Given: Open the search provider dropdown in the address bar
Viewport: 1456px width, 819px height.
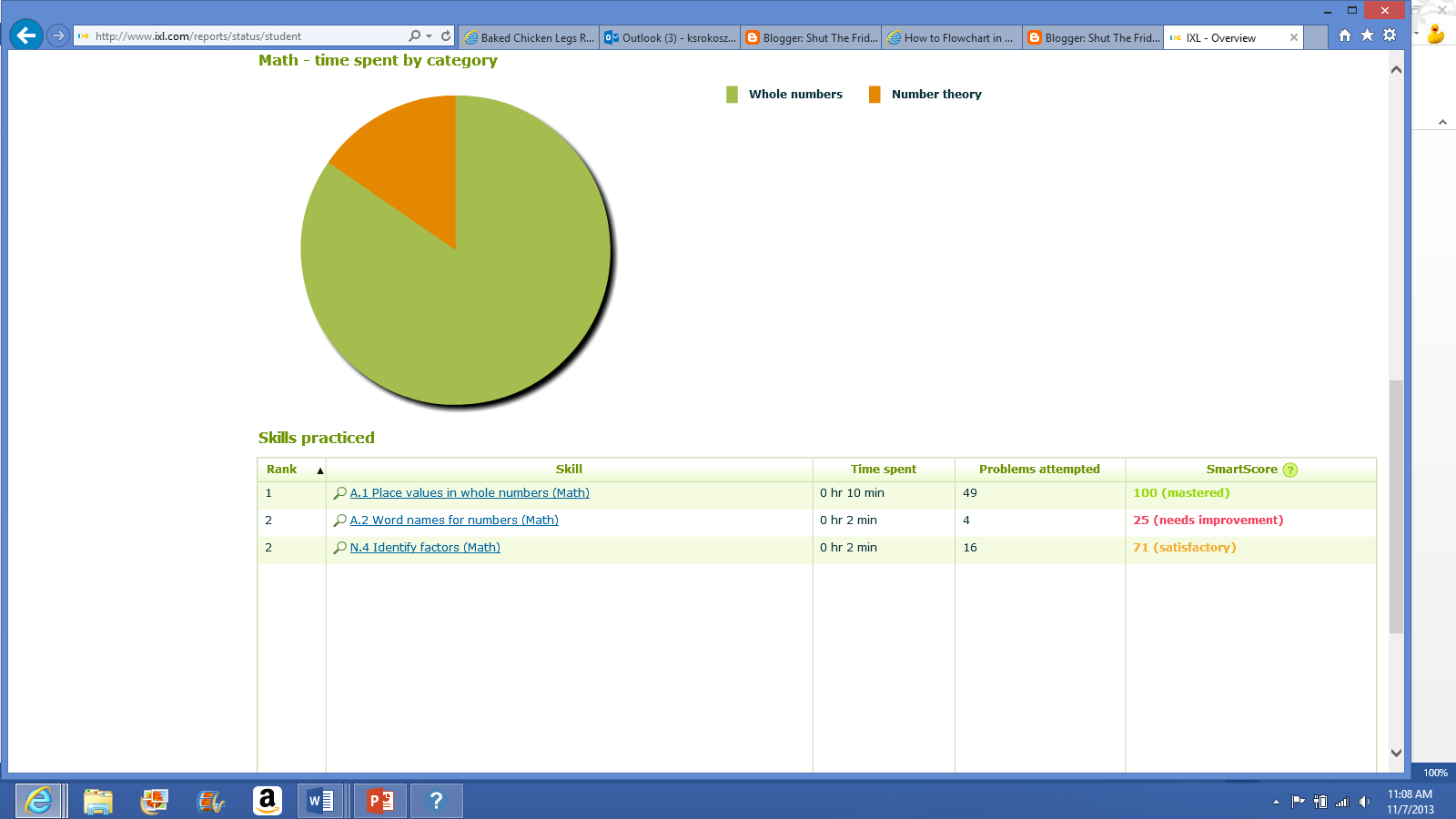Looking at the screenshot, I should [427, 37].
